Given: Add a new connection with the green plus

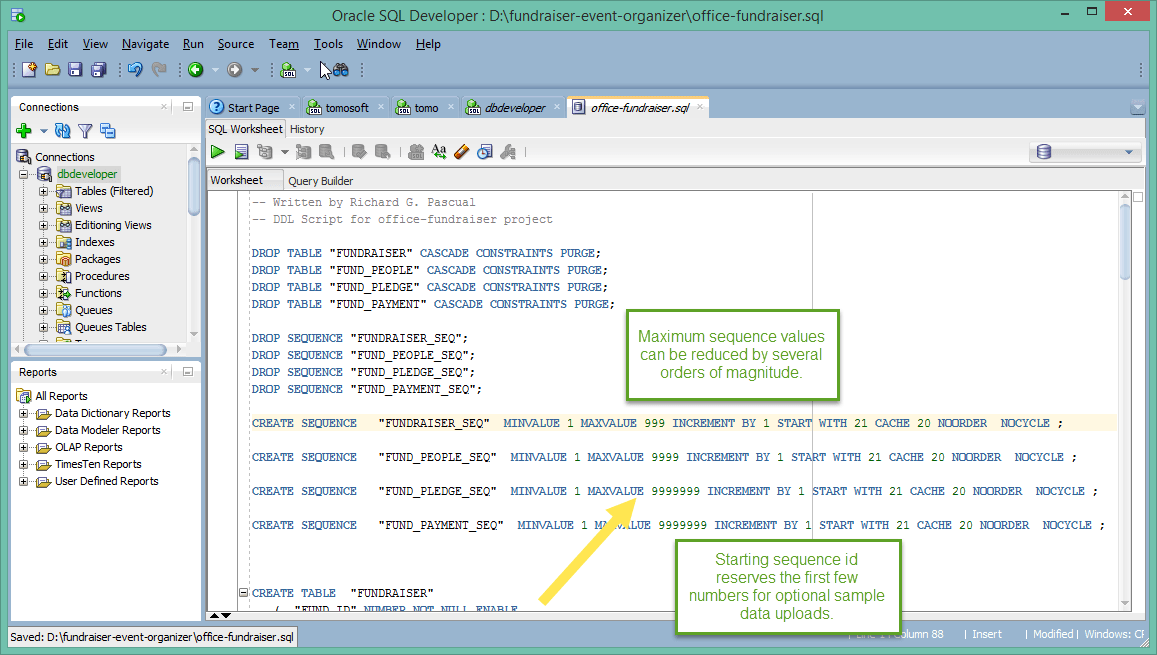Looking at the screenshot, I should [x=24, y=131].
